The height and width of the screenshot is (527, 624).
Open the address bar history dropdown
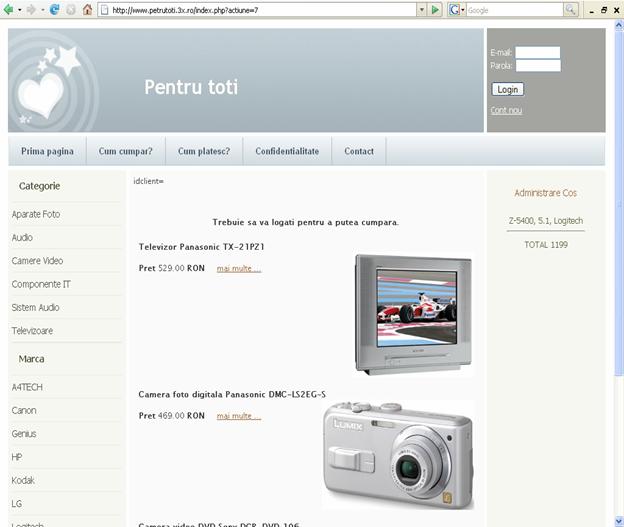coord(421,10)
